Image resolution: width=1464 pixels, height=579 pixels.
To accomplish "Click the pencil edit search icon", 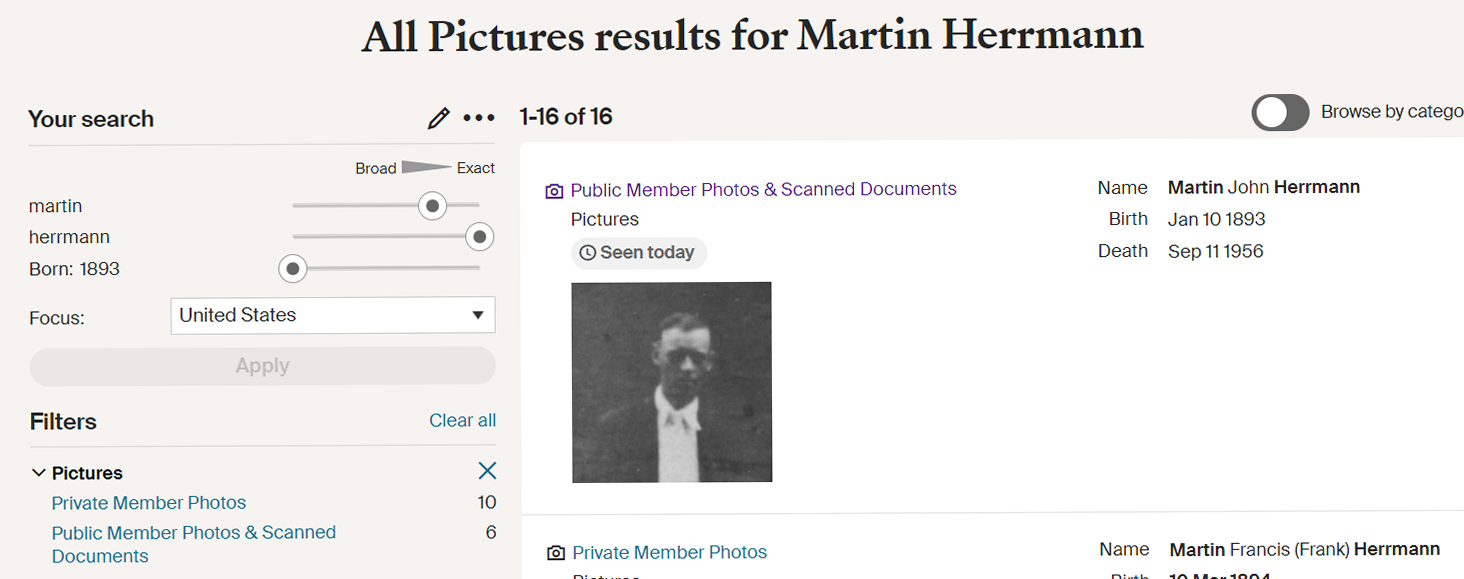I will 438,119.
